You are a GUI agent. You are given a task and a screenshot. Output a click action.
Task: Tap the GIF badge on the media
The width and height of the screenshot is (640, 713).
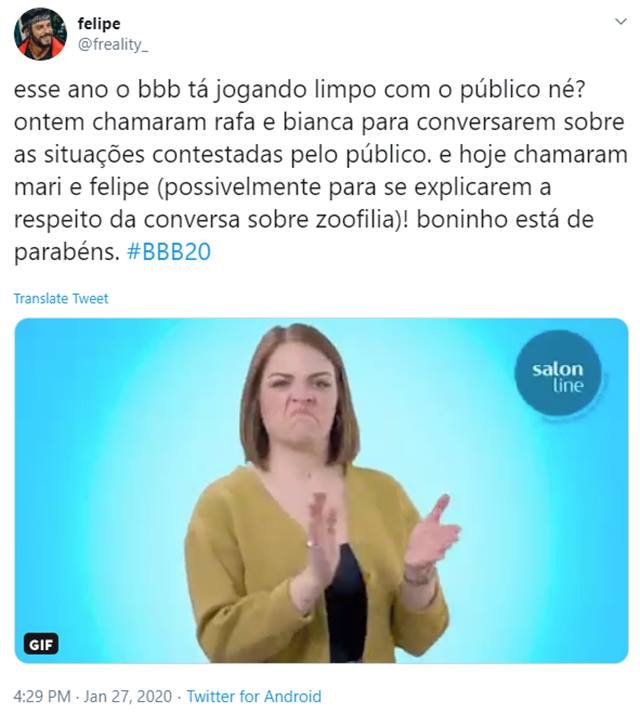click(x=40, y=644)
